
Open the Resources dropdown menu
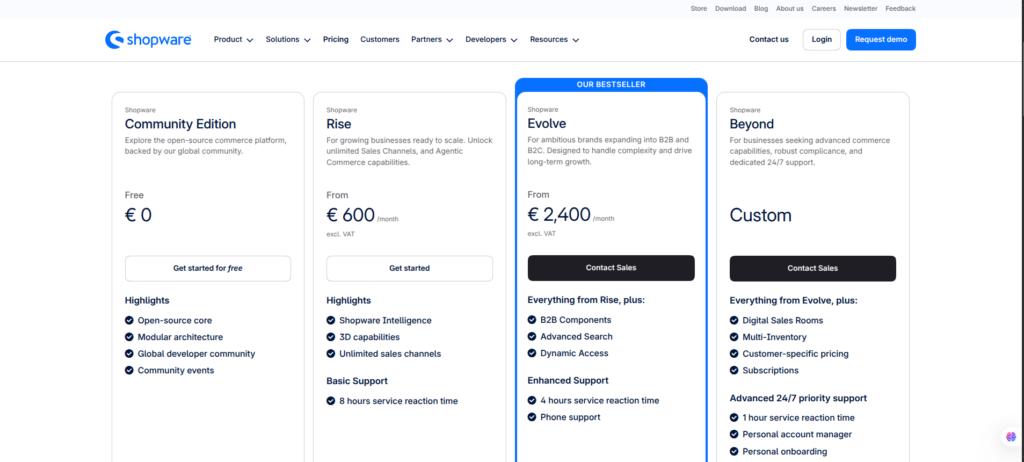(x=554, y=39)
